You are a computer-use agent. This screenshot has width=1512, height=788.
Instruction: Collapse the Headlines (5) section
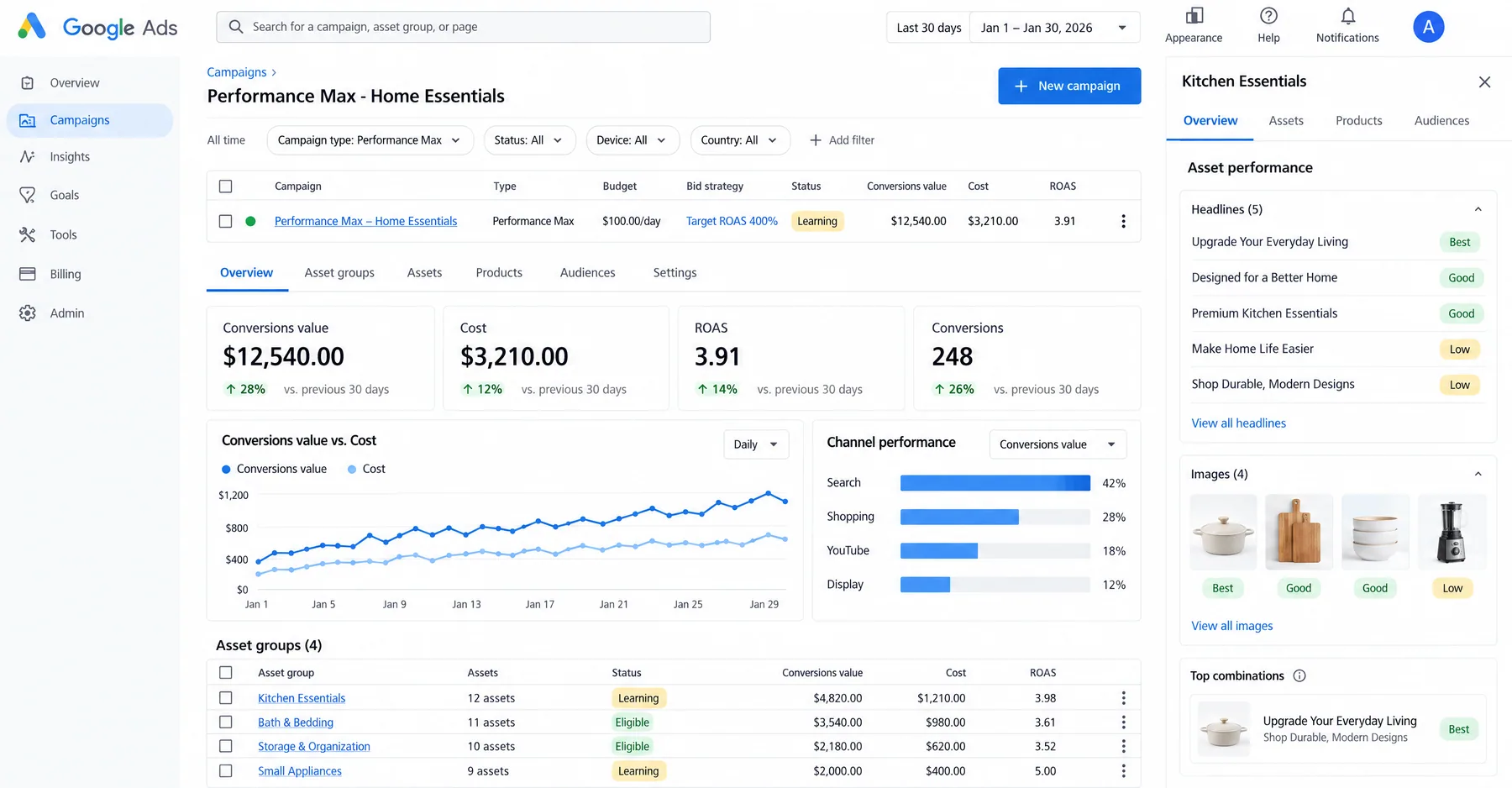(x=1478, y=210)
